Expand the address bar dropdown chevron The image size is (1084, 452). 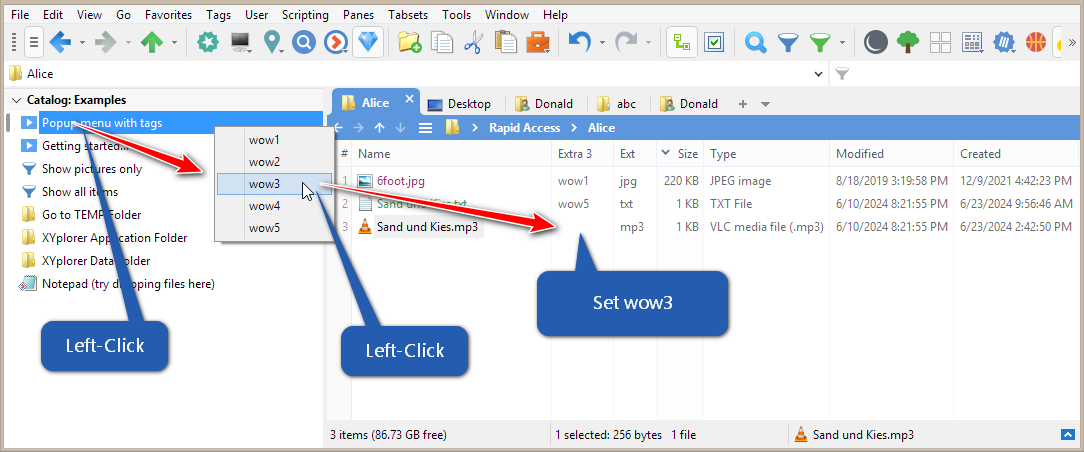tap(819, 74)
